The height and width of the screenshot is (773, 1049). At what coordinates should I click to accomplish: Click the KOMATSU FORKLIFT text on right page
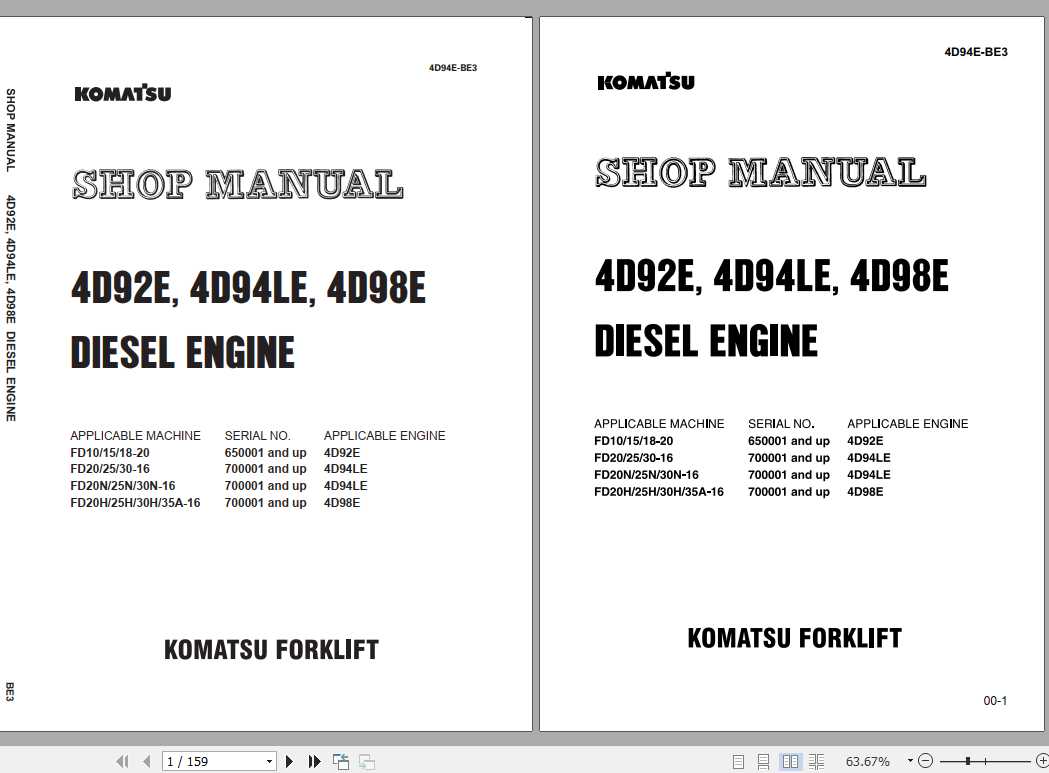797,637
